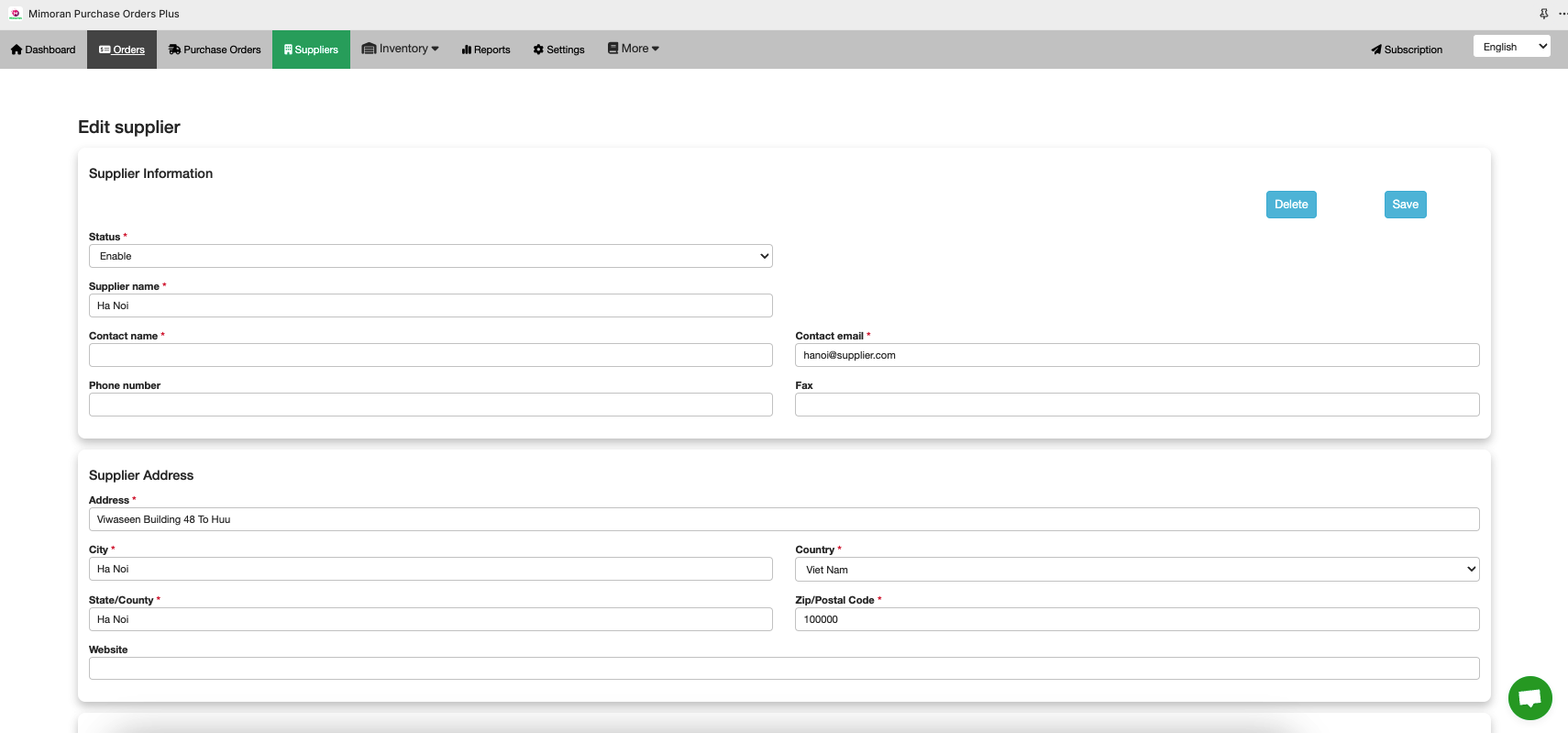This screenshot has width=1568, height=733.
Task: Open the Reports tab
Action: coord(486,50)
